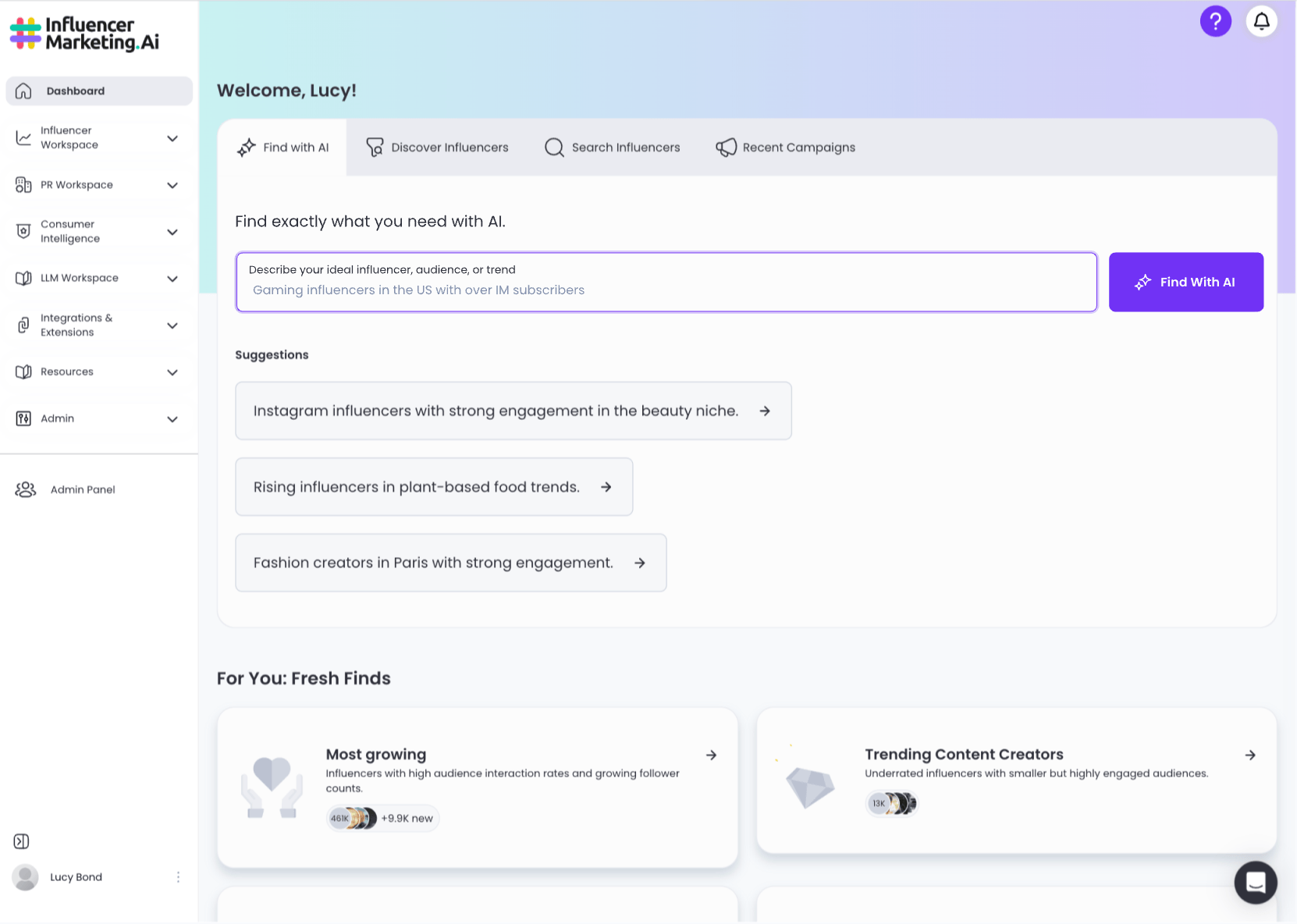1297x924 pixels.
Task: Click the Influencer Marketing.Ai logo
Action: point(84,34)
